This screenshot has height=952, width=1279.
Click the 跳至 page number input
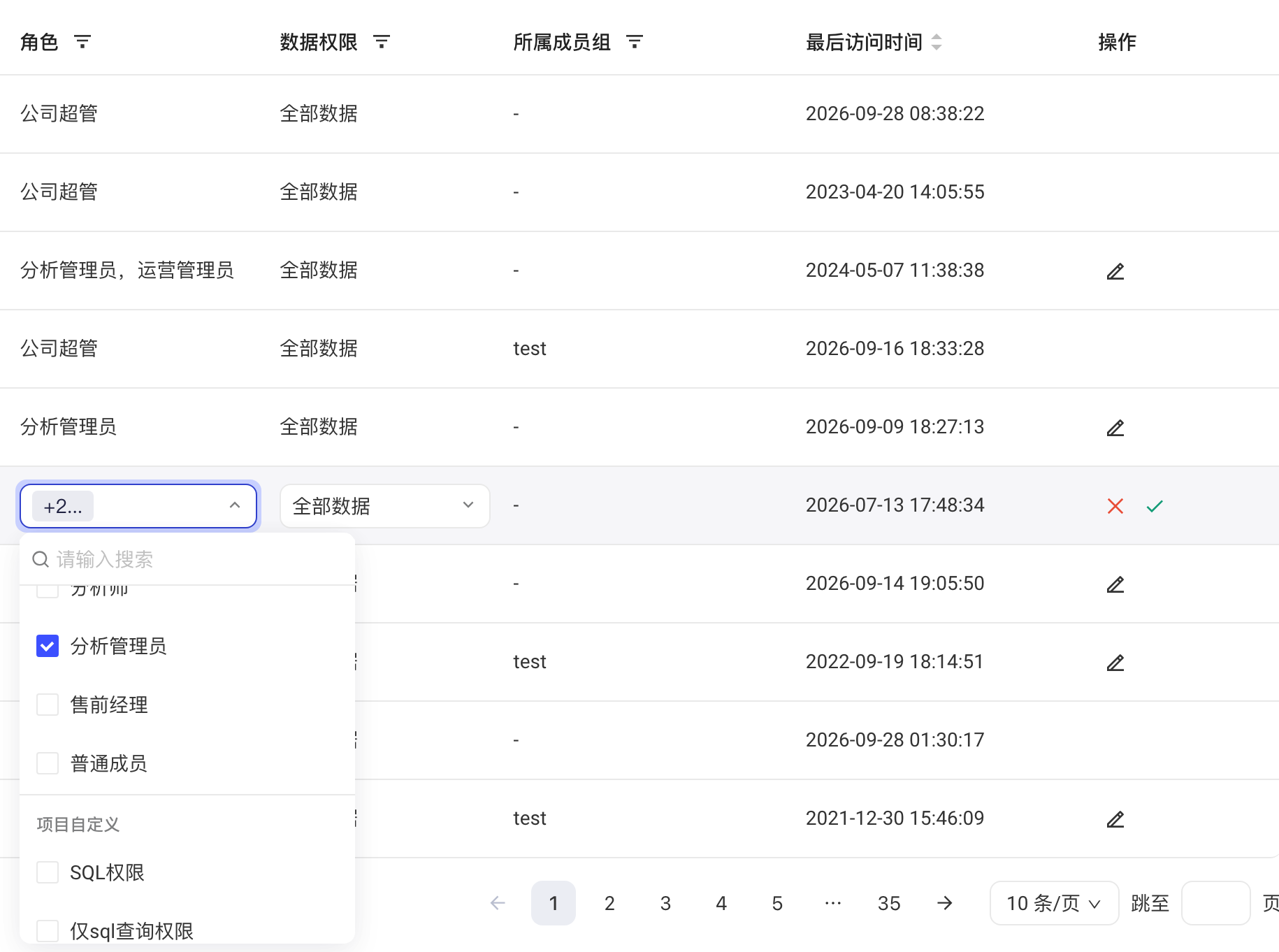click(x=1215, y=903)
